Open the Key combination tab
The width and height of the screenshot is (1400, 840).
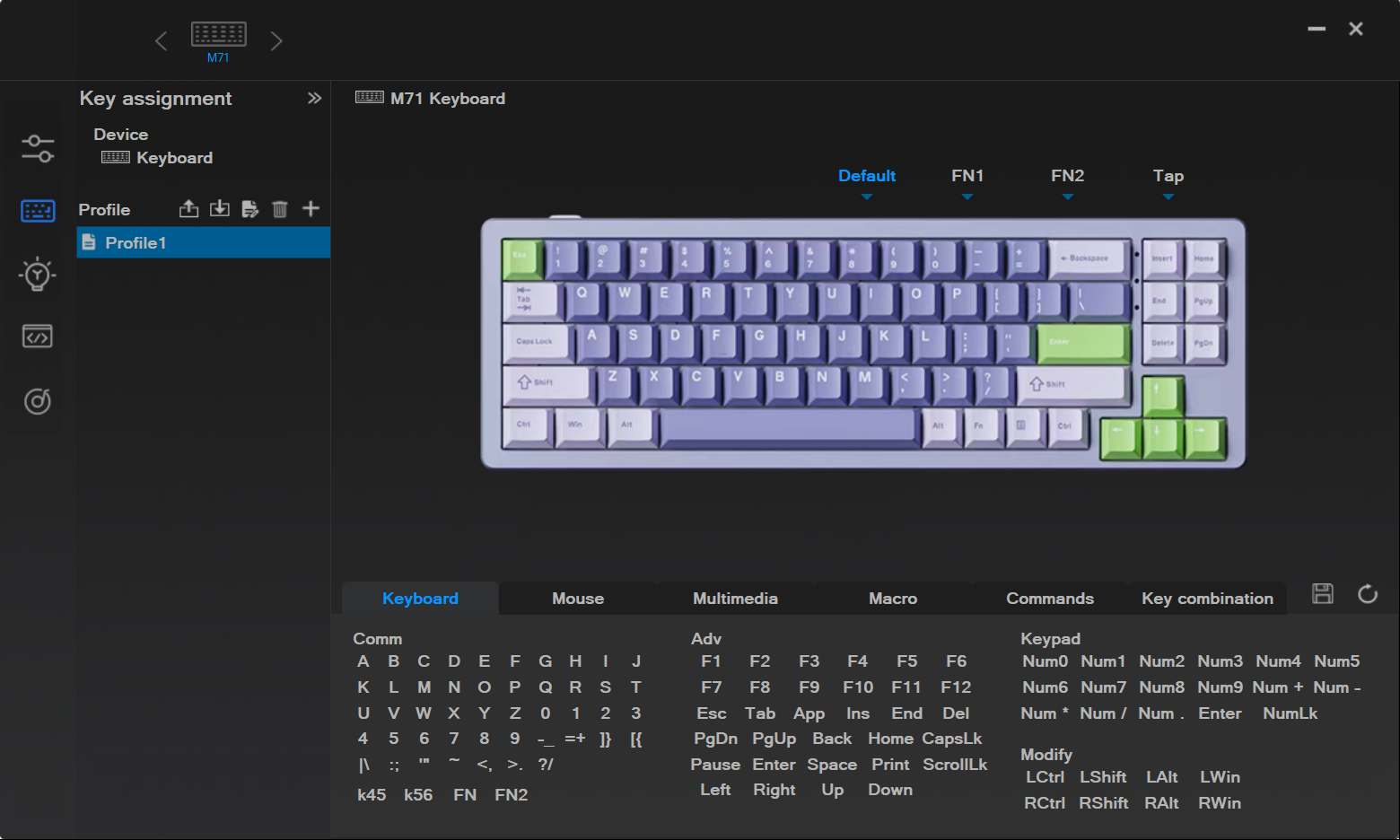coord(1207,599)
